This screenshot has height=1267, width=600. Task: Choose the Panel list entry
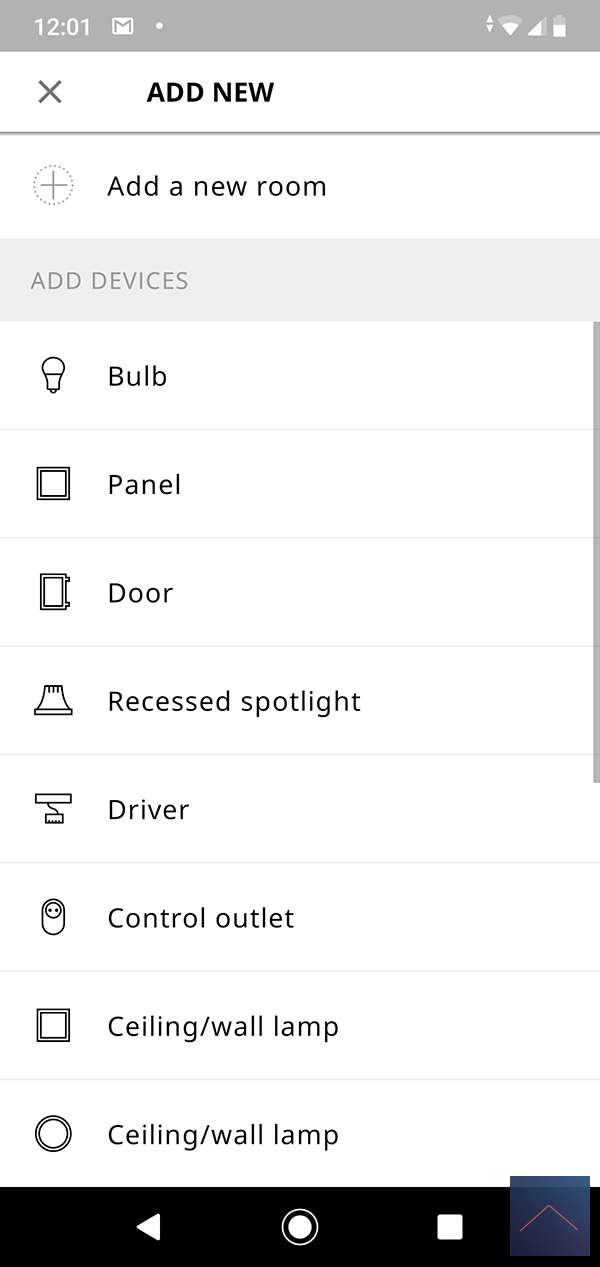pos(144,484)
